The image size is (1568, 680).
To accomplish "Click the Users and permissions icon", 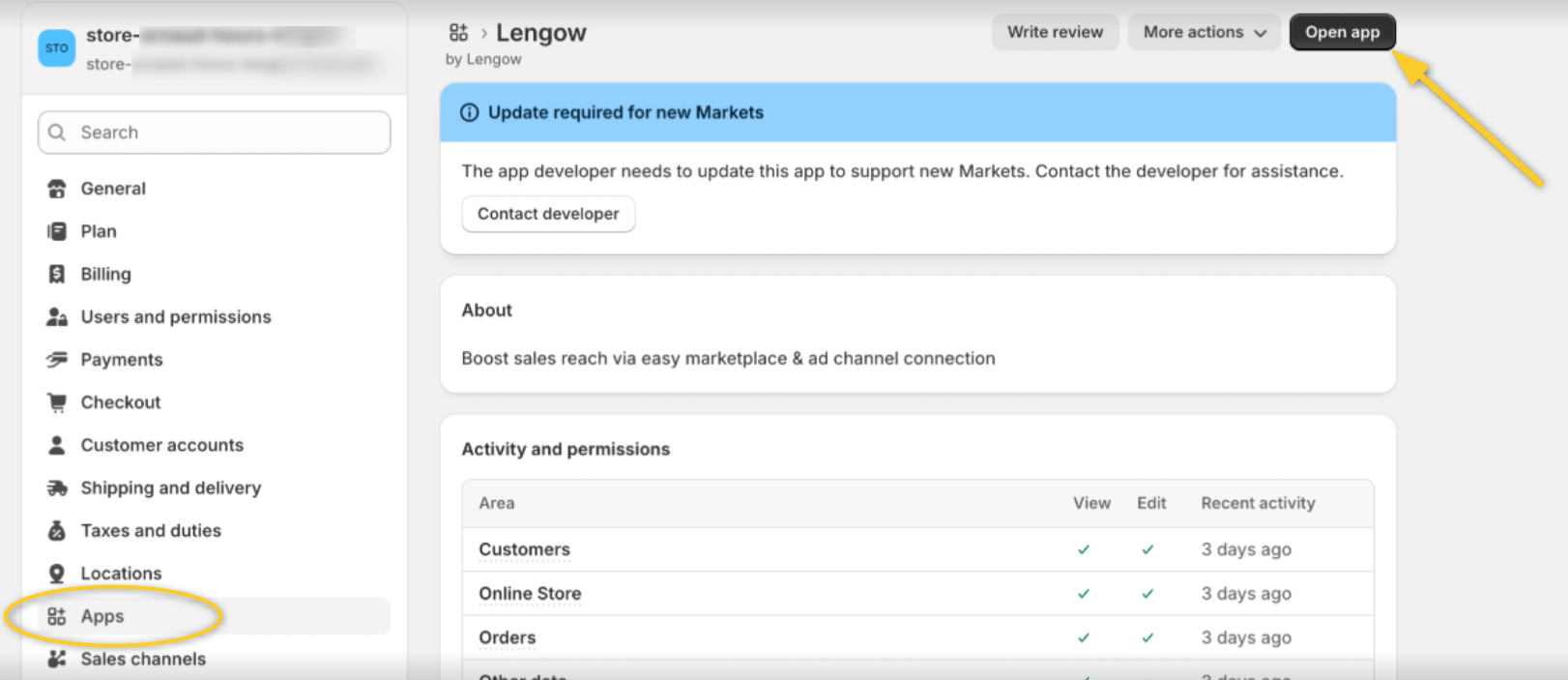I will pyautogui.click(x=57, y=317).
